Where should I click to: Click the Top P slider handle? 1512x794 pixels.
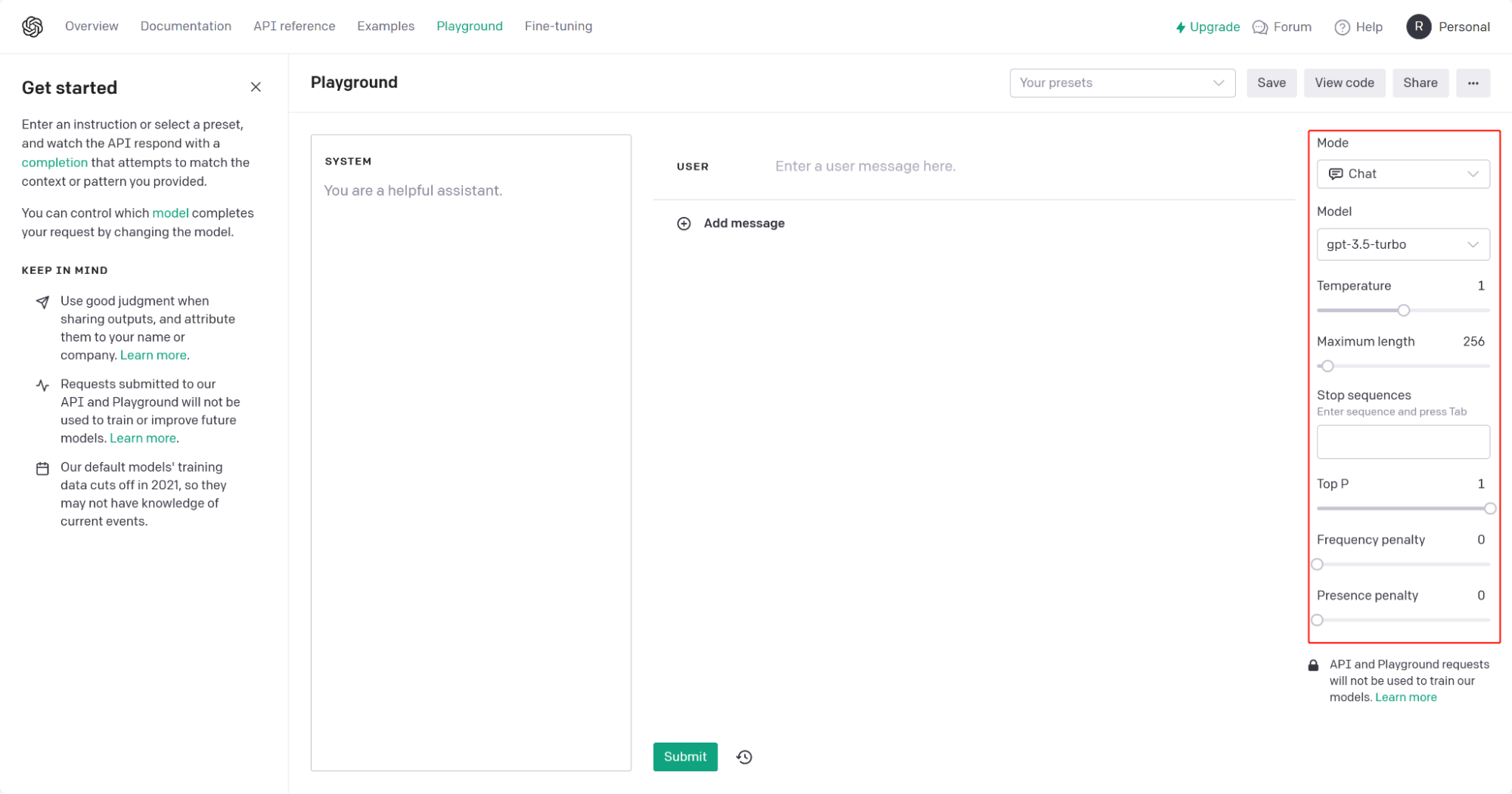(x=1489, y=509)
